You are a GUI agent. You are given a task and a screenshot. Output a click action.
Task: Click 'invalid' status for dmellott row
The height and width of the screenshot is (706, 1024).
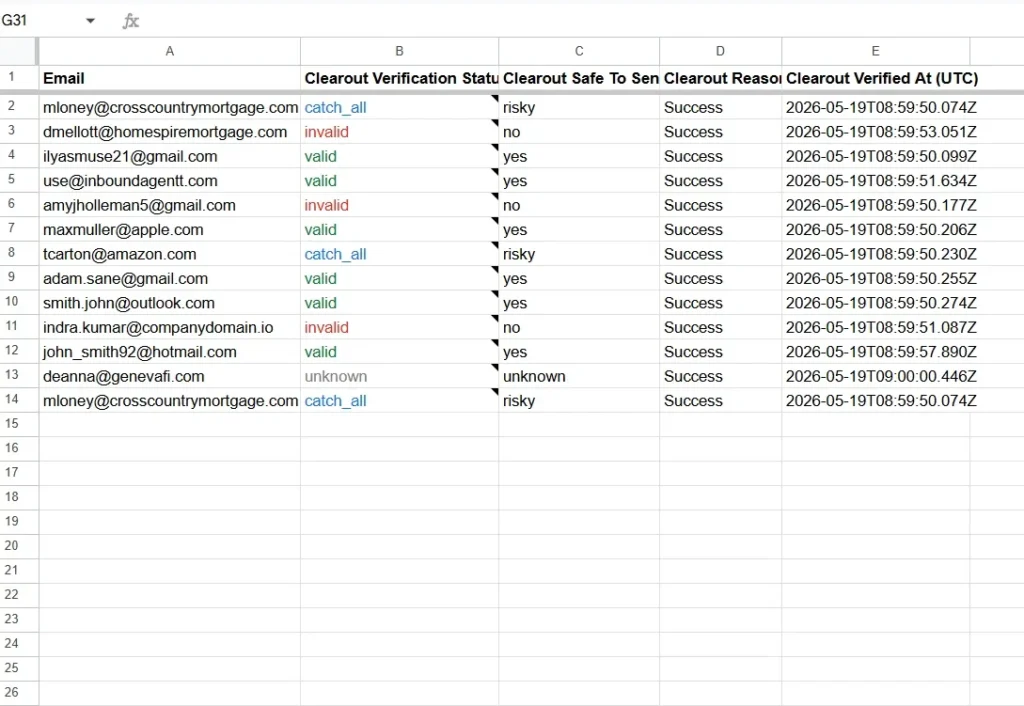327,132
